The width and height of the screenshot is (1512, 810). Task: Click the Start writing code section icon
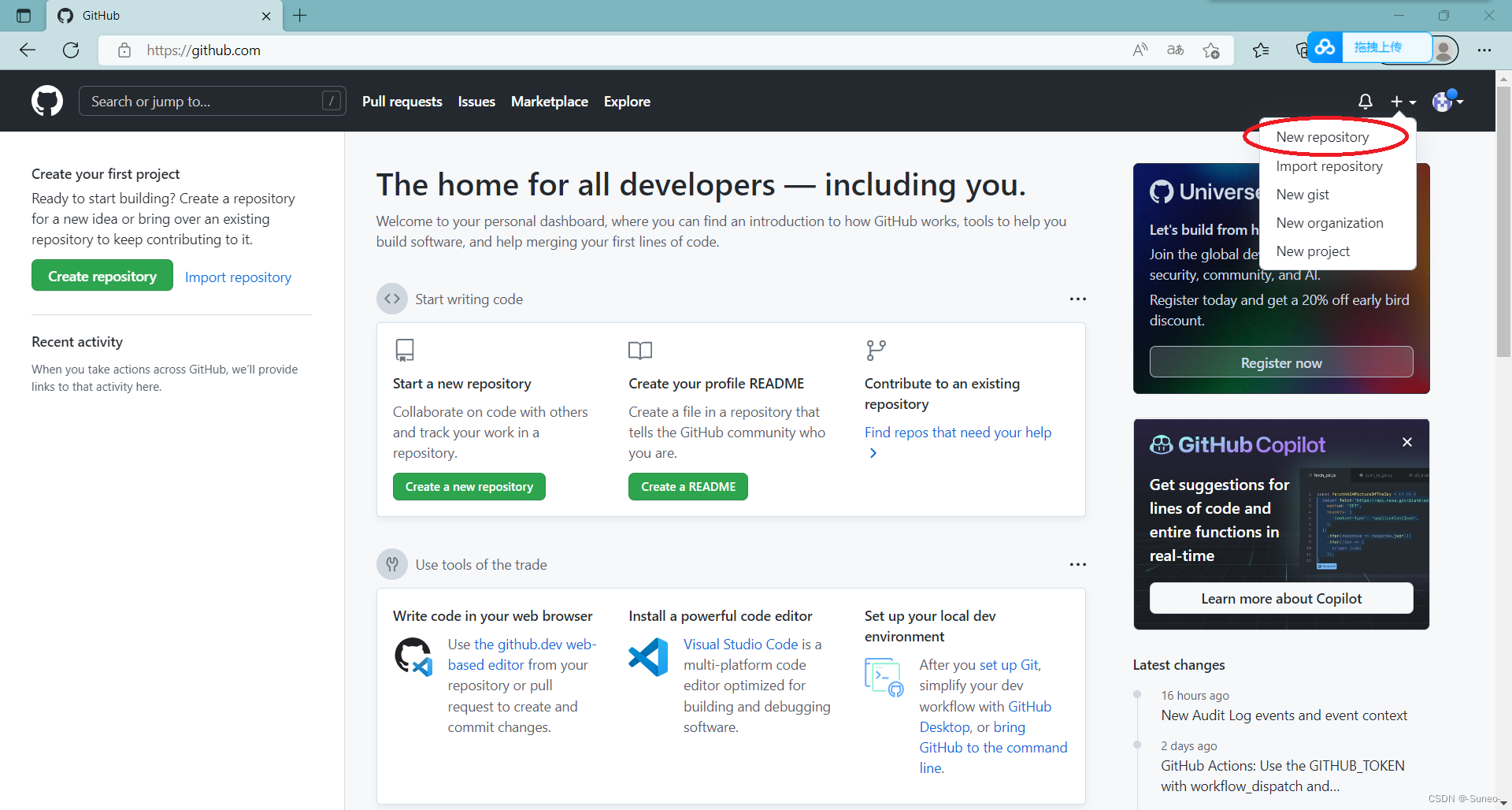[x=392, y=299]
